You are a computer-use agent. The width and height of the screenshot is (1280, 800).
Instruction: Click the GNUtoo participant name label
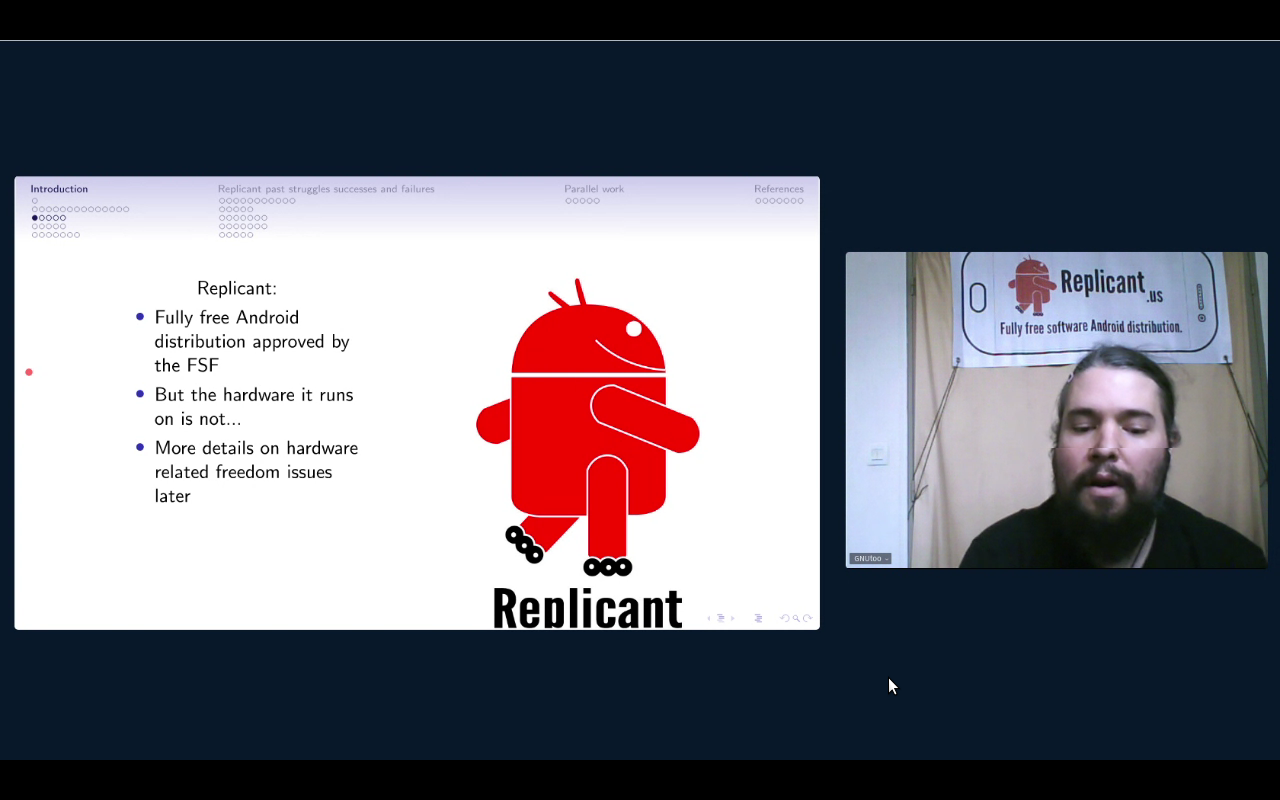click(x=870, y=558)
